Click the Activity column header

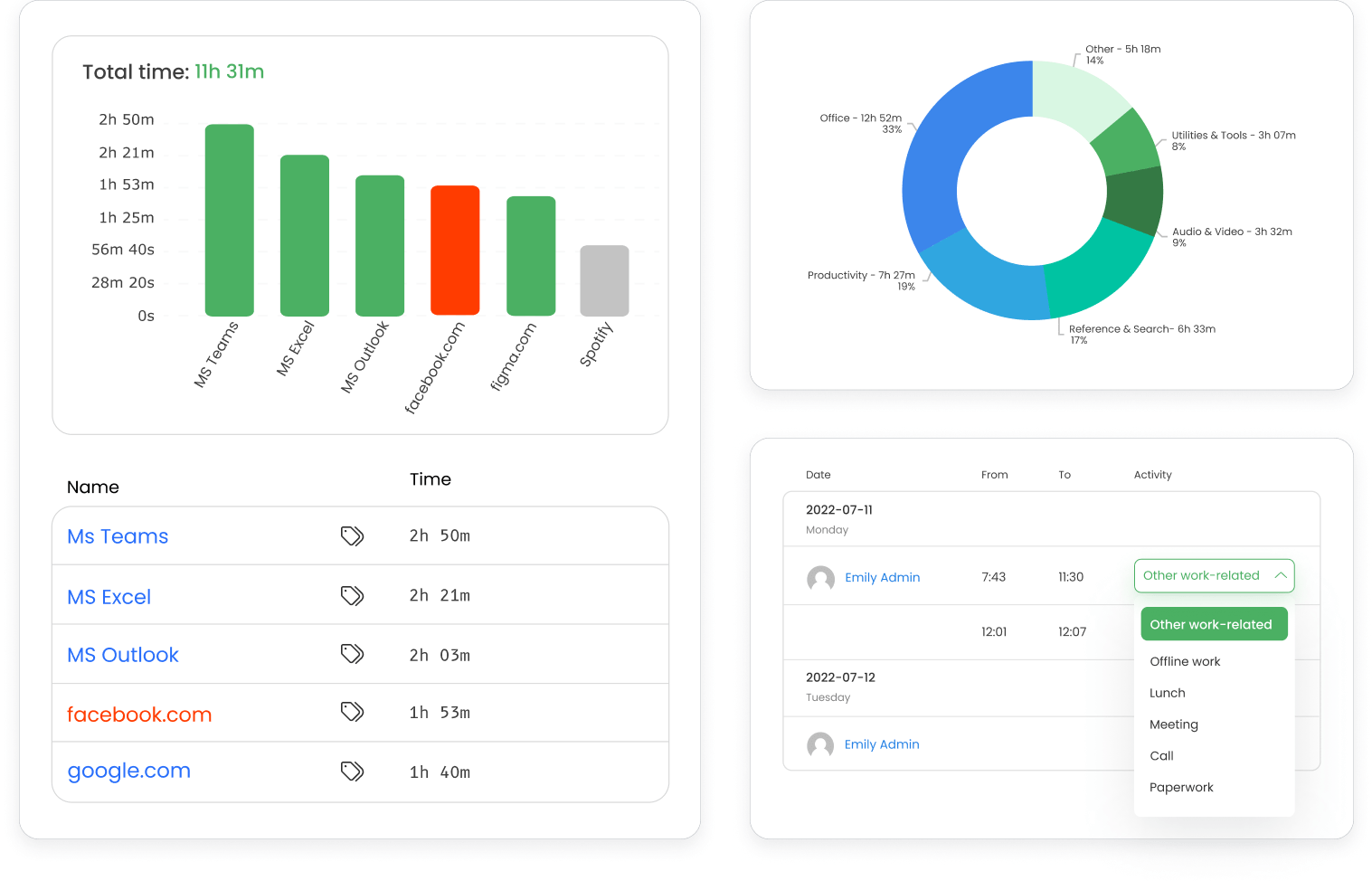click(1153, 475)
